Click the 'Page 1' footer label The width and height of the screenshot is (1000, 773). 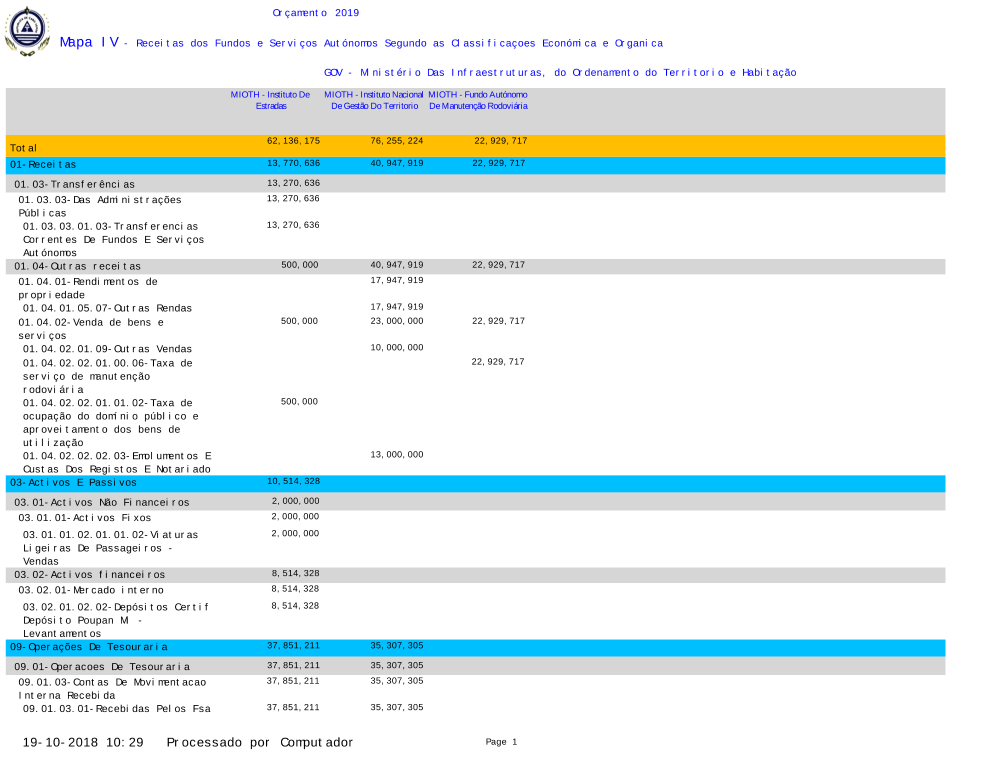[501, 742]
